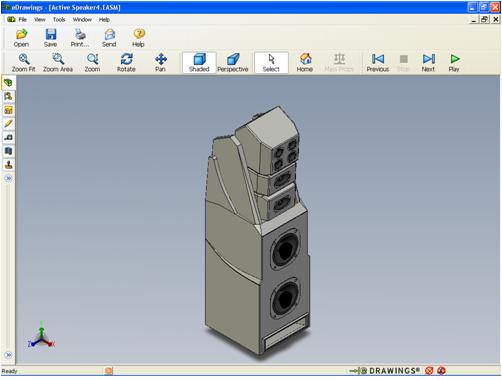Click the Mass Props scale icon
The height and width of the screenshot is (380, 502).
click(x=339, y=63)
